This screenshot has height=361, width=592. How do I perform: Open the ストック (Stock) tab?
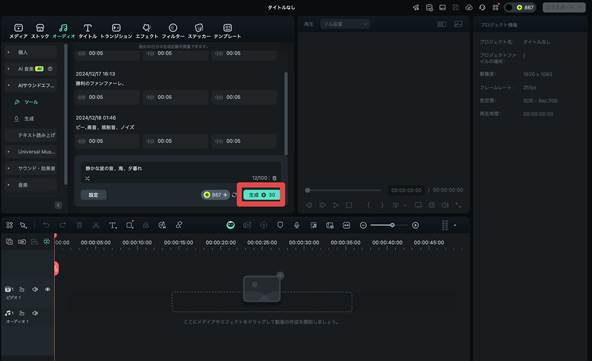click(40, 31)
